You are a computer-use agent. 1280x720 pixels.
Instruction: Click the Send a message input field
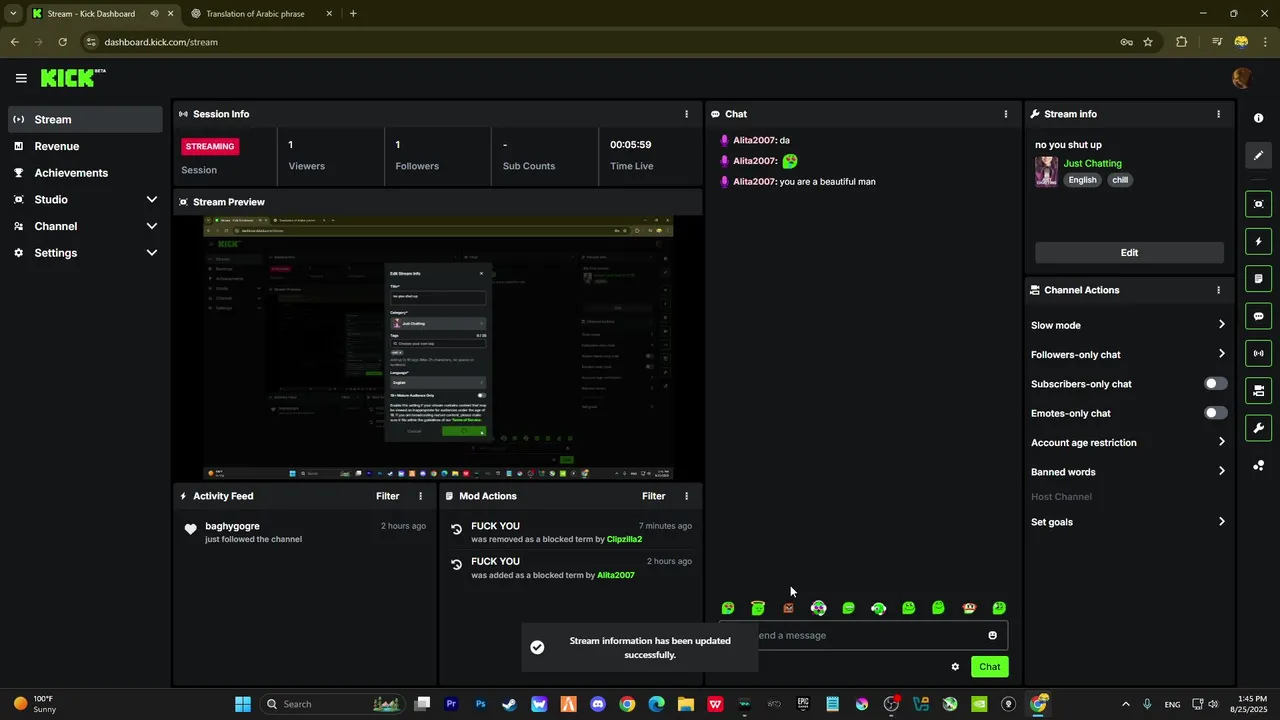click(863, 635)
